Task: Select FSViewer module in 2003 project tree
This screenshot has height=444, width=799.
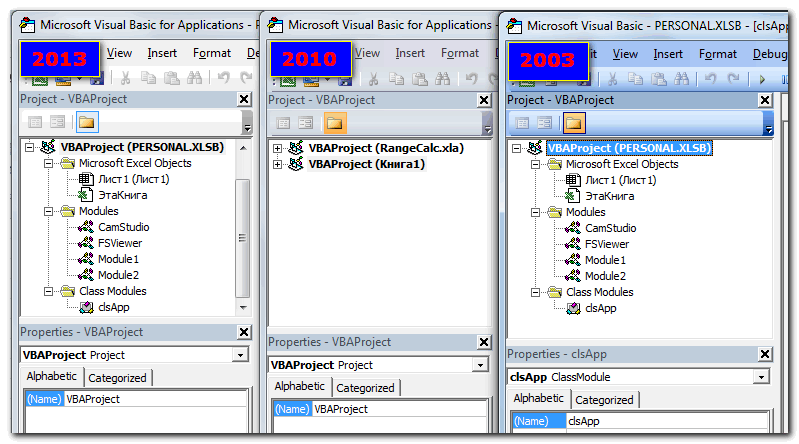Action: tap(607, 244)
